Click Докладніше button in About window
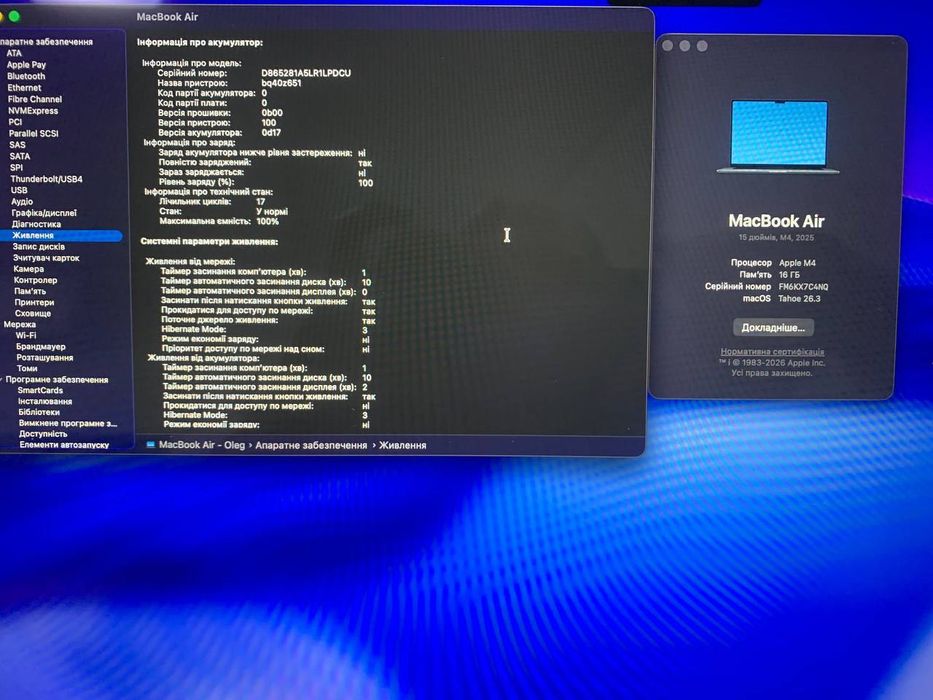 tap(773, 327)
